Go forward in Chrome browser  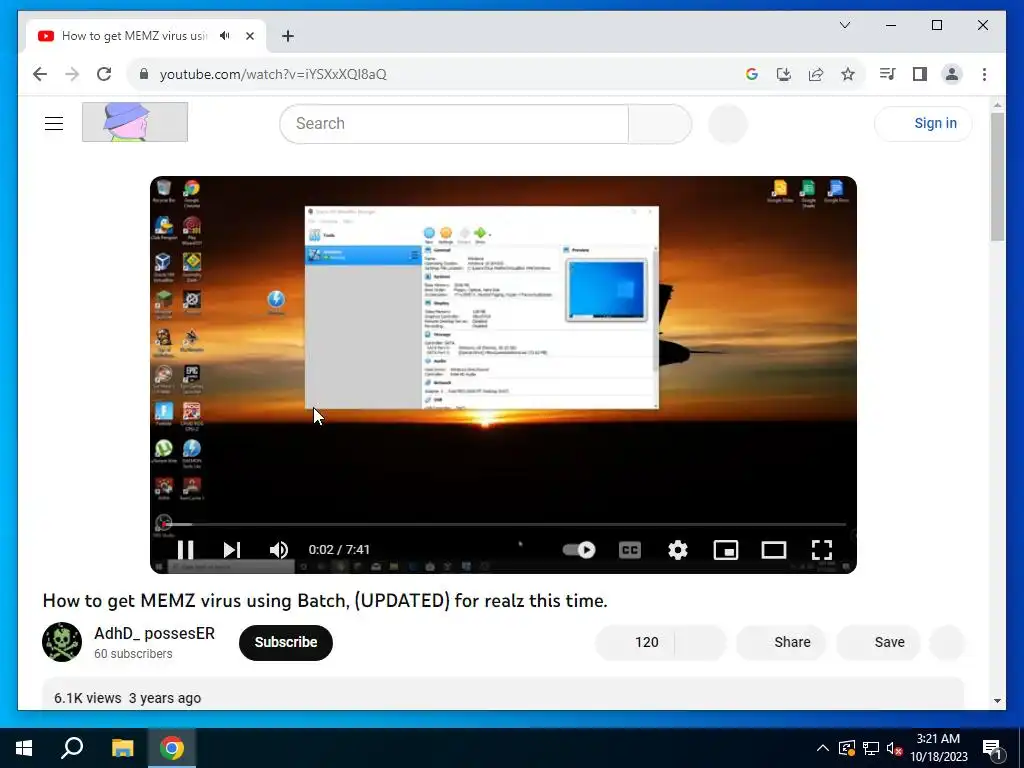pos(72,74)
